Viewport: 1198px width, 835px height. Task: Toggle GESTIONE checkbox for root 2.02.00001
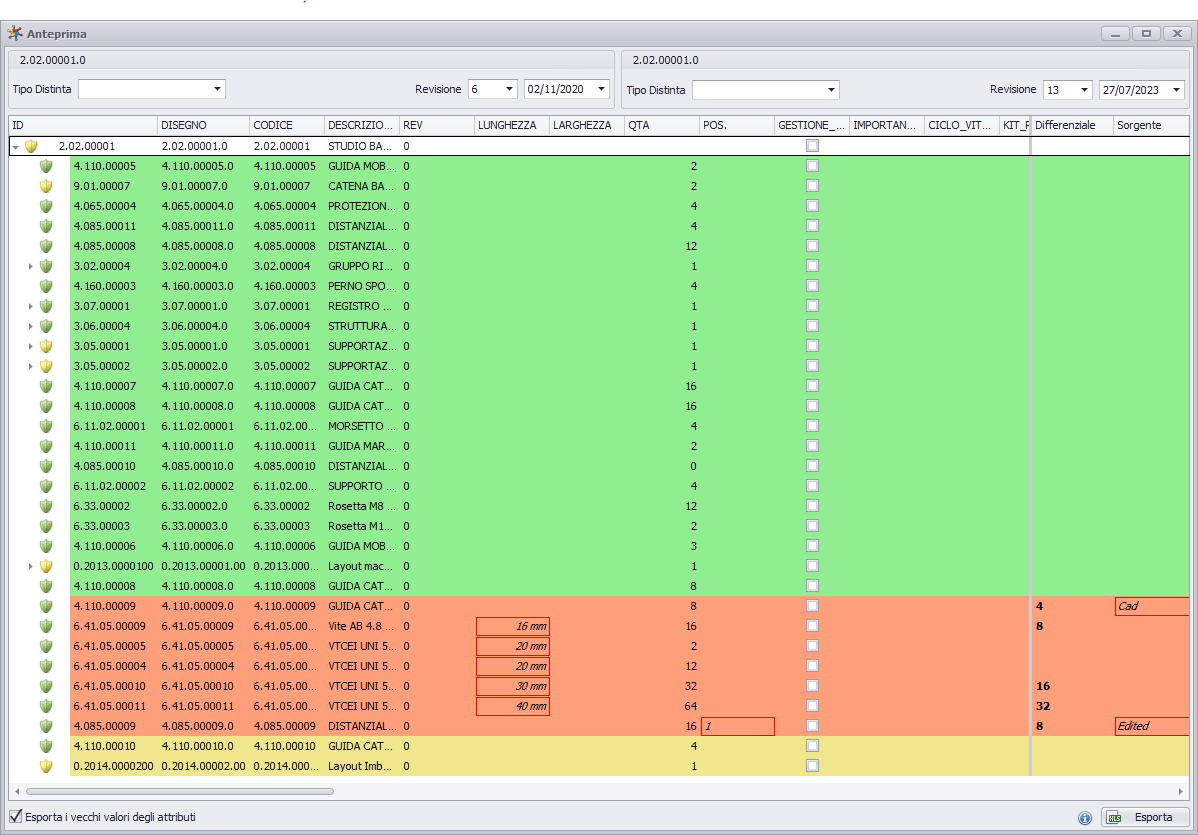tap(812, 145)
